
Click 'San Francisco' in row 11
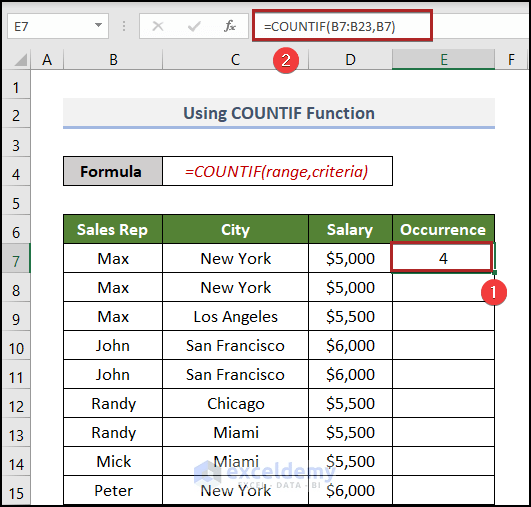click(235, 375)
